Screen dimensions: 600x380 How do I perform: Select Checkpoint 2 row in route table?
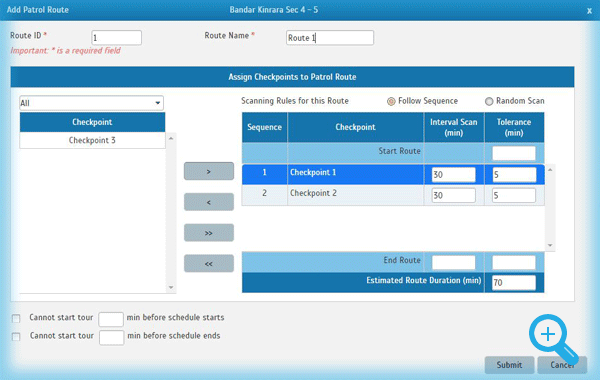coord(393,195)
